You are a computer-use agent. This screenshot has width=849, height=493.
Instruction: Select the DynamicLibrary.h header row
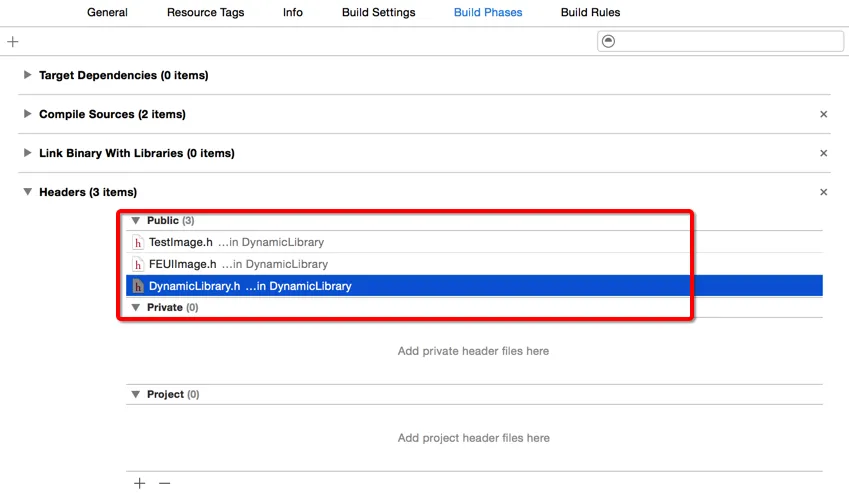(474, 286)
